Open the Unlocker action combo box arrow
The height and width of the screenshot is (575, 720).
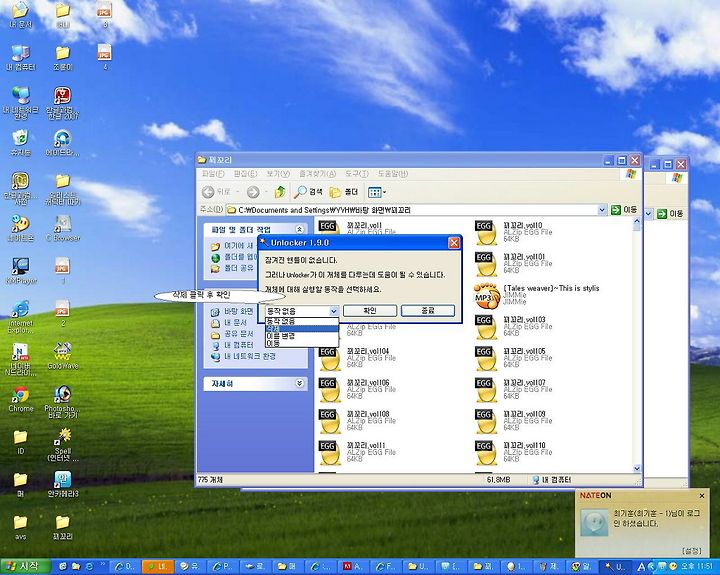click(x=334, y=311)
